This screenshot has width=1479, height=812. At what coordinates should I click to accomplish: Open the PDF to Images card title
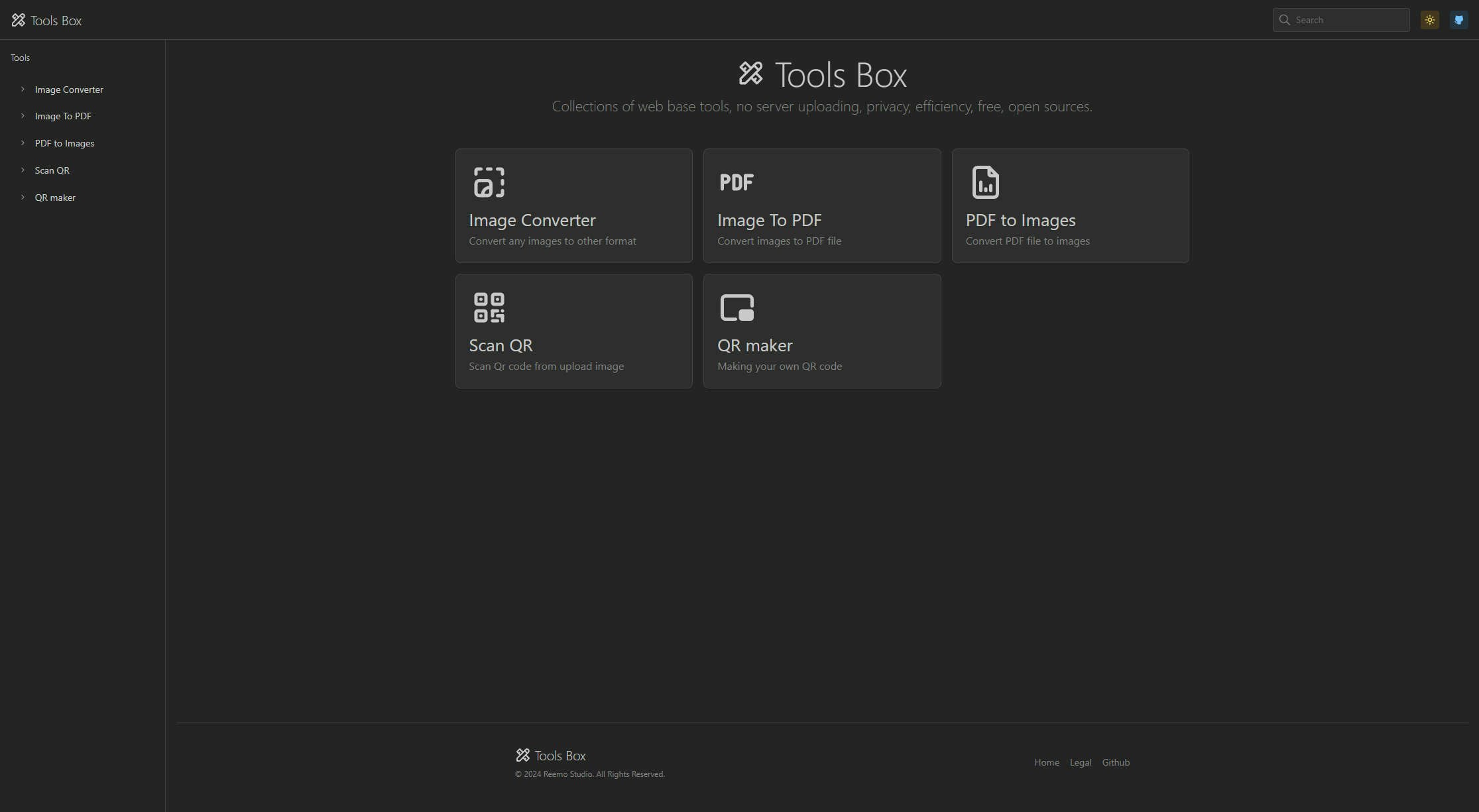point(1020,220)
